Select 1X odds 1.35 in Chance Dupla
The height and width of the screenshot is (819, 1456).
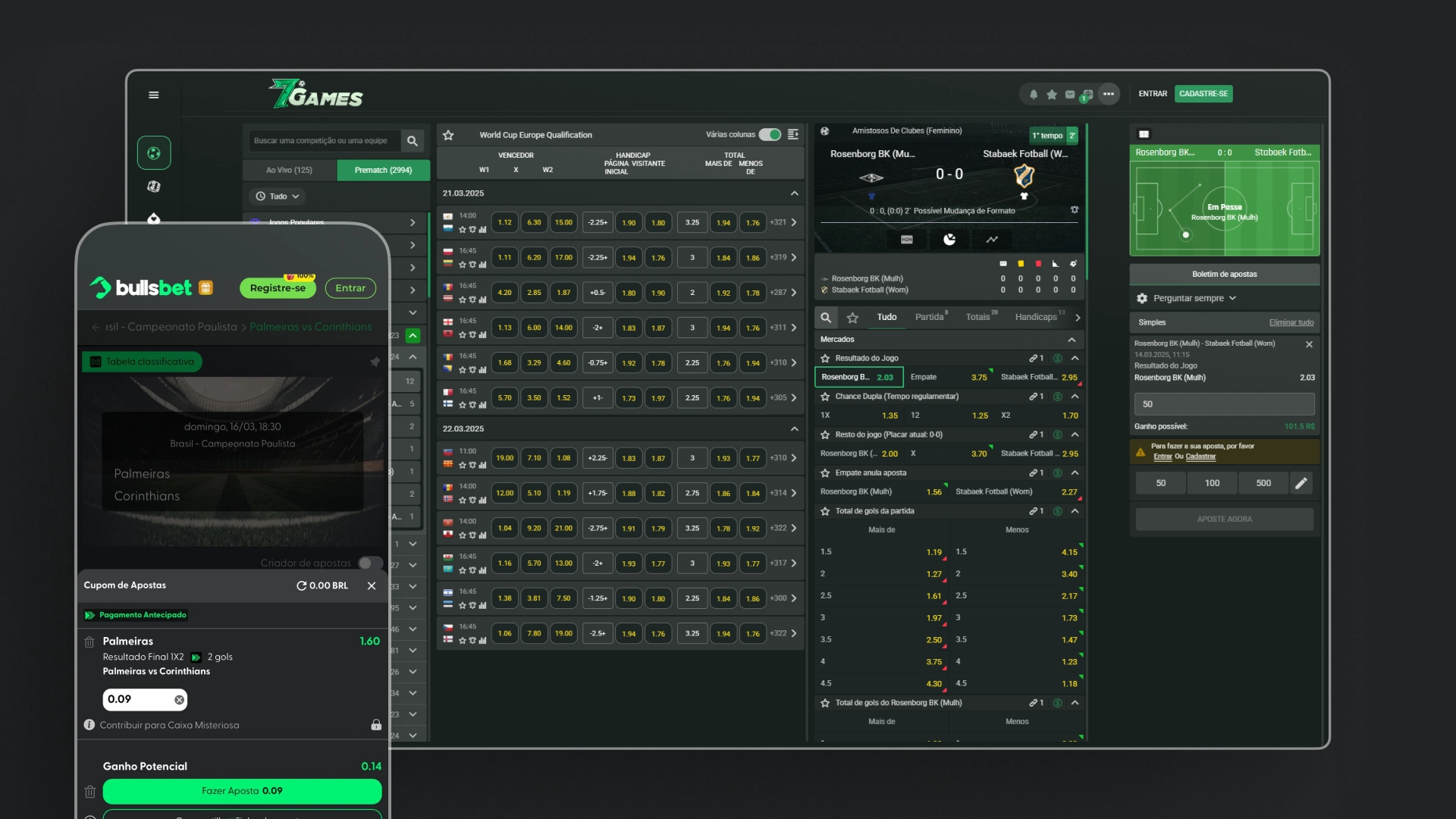859,416
